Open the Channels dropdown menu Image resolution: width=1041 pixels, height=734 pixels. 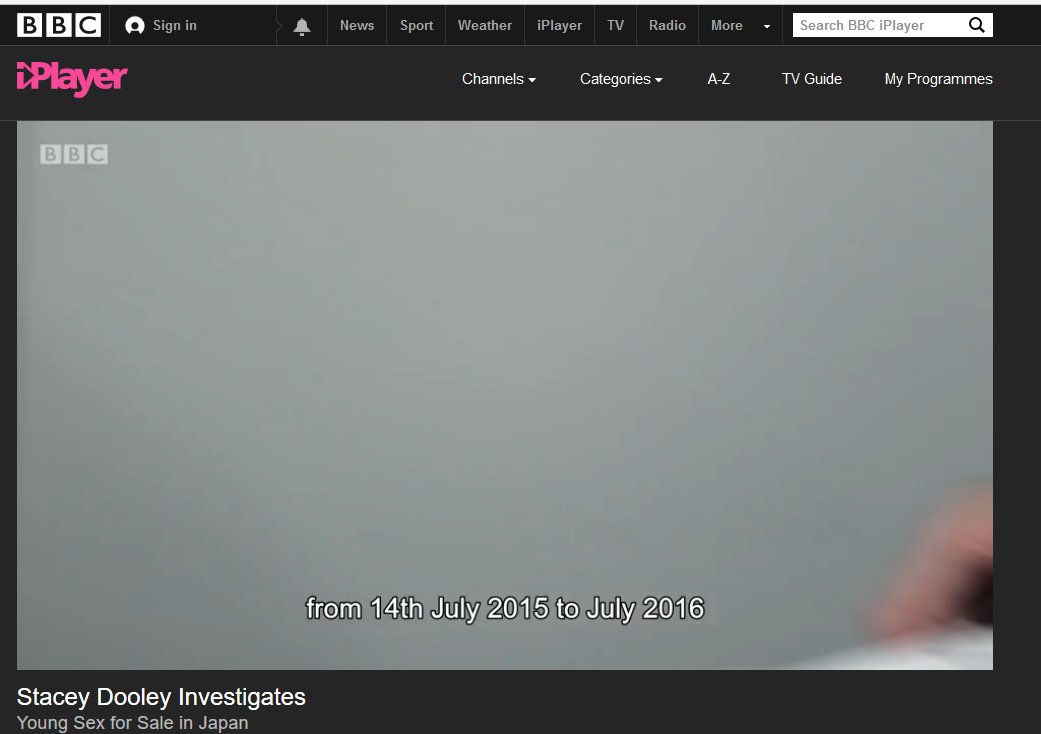(x=499, y=79)
